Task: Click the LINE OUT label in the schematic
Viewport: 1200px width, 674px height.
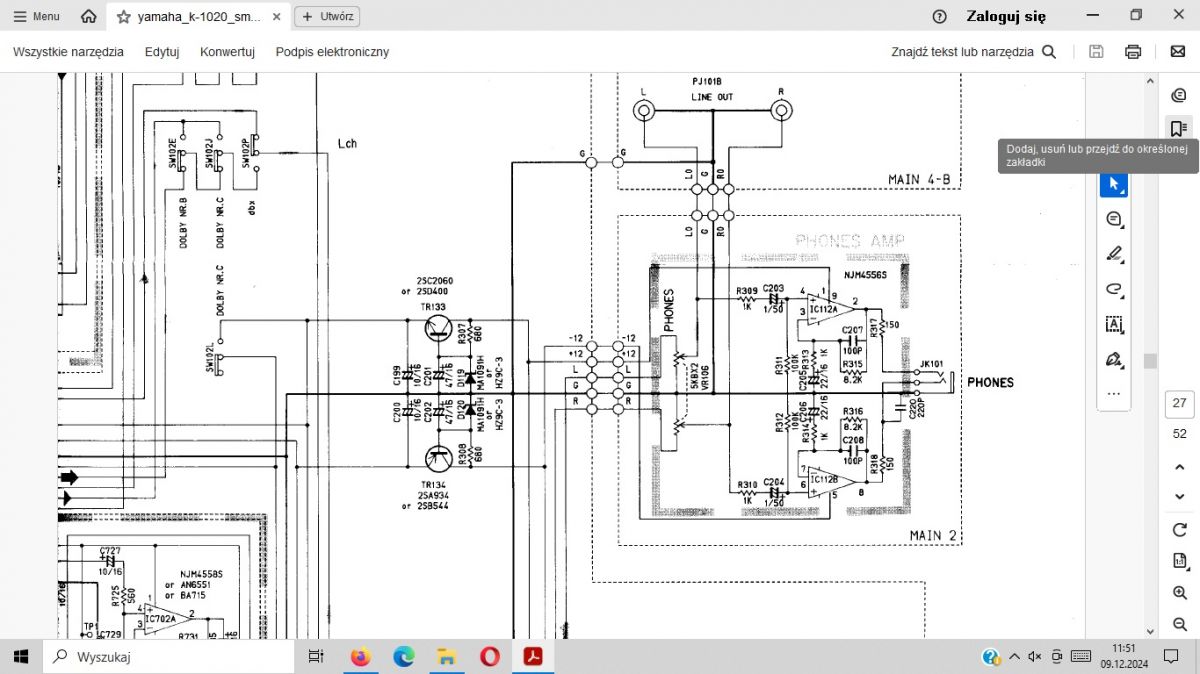Action: [711, 97]
